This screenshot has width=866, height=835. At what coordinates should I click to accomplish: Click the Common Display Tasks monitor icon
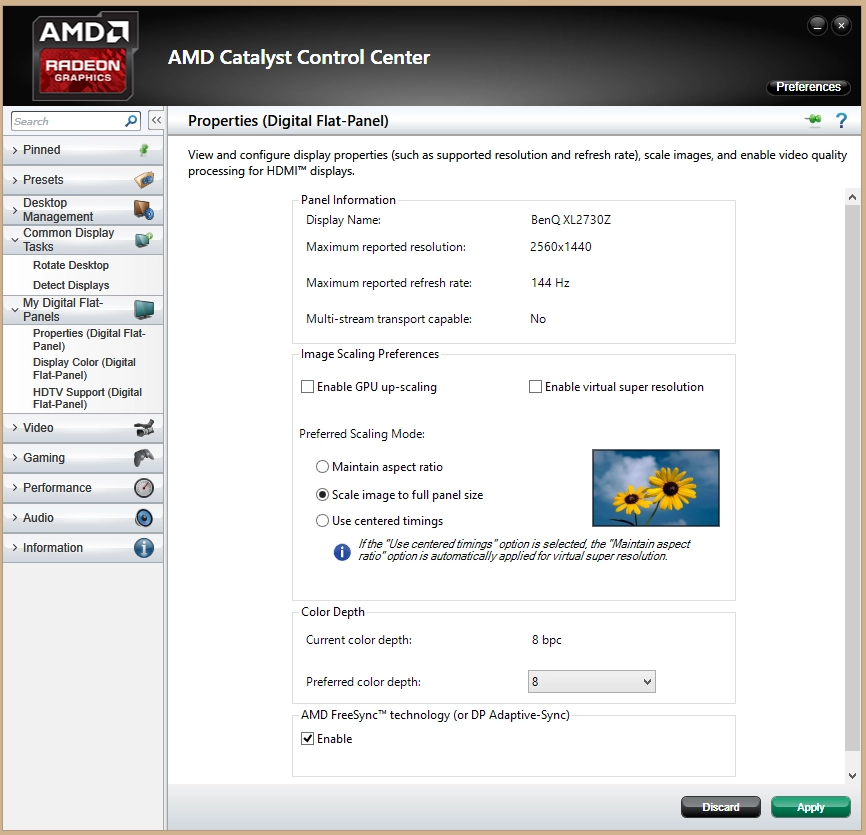144,240
